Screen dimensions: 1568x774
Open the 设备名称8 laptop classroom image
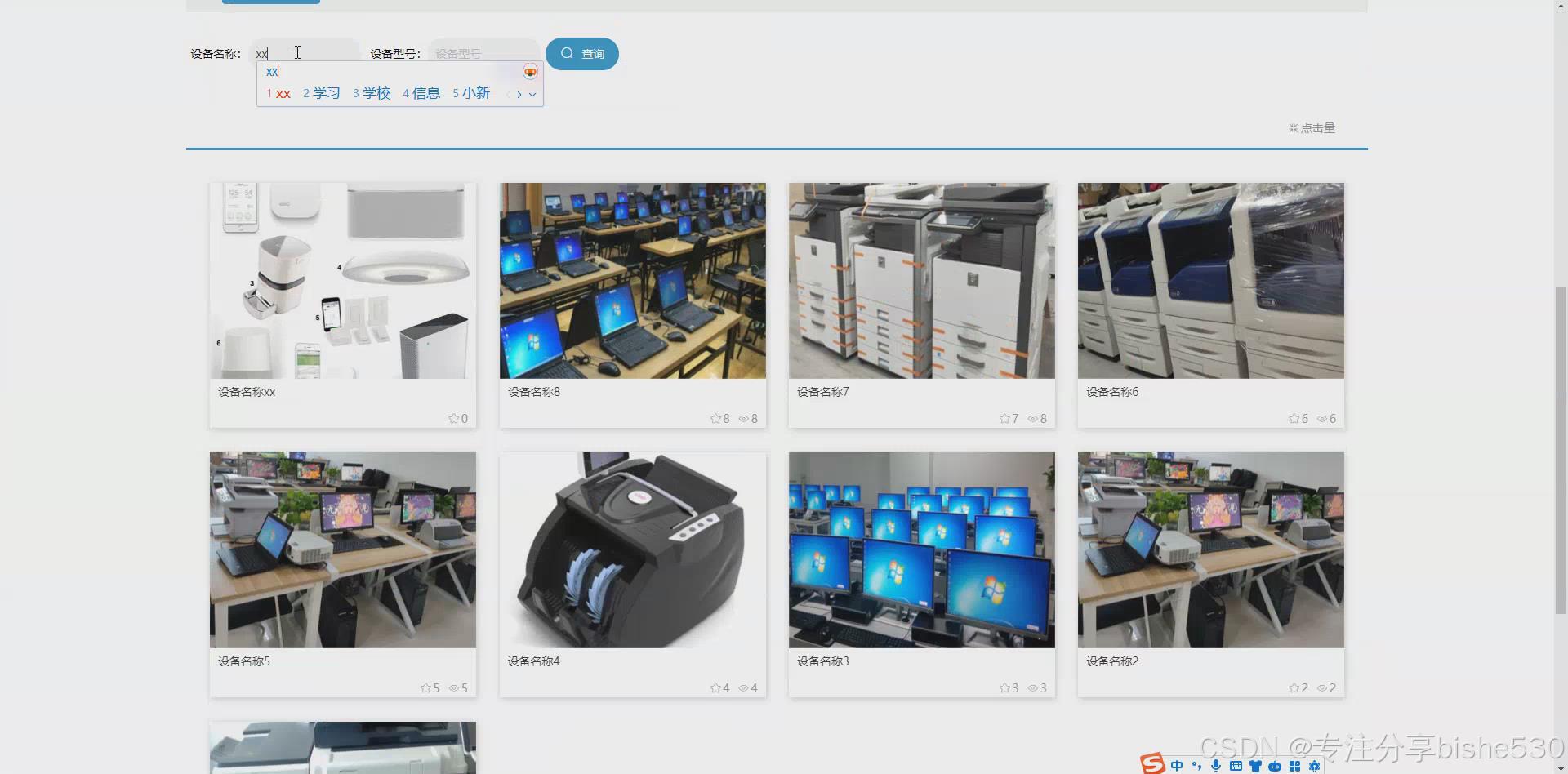pyautogui.click(x=633, y=281)
